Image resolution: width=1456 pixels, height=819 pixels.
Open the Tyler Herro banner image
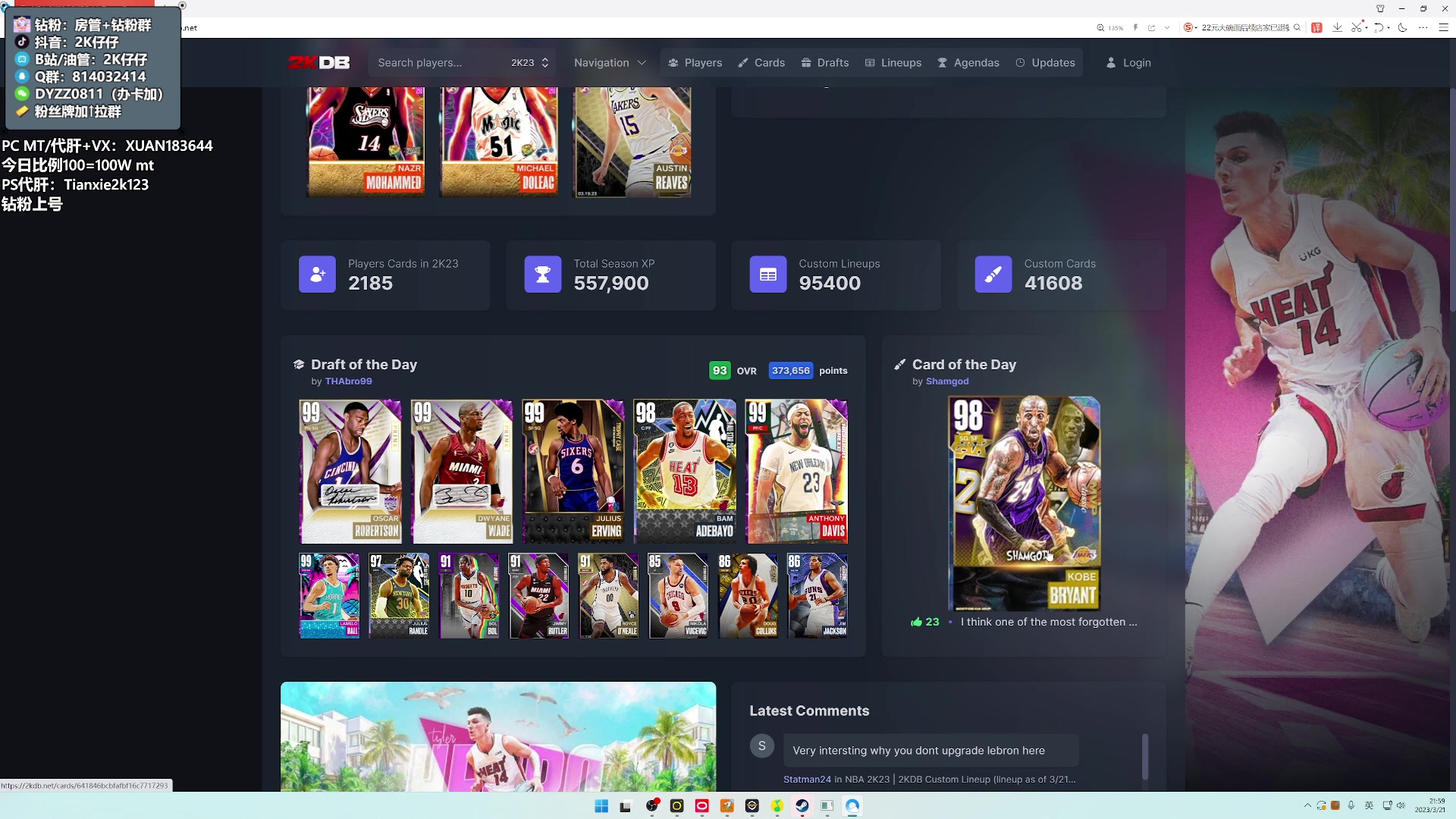click(498, 736)
